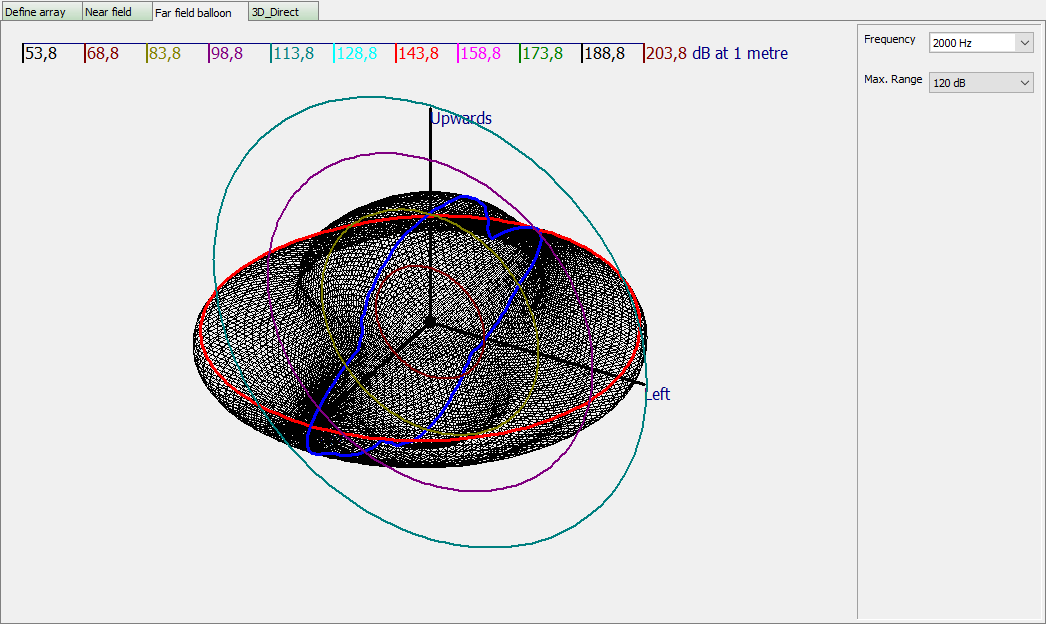Open the Frequency dropdown showing 2000 Hz

click(x=981, y=43)
